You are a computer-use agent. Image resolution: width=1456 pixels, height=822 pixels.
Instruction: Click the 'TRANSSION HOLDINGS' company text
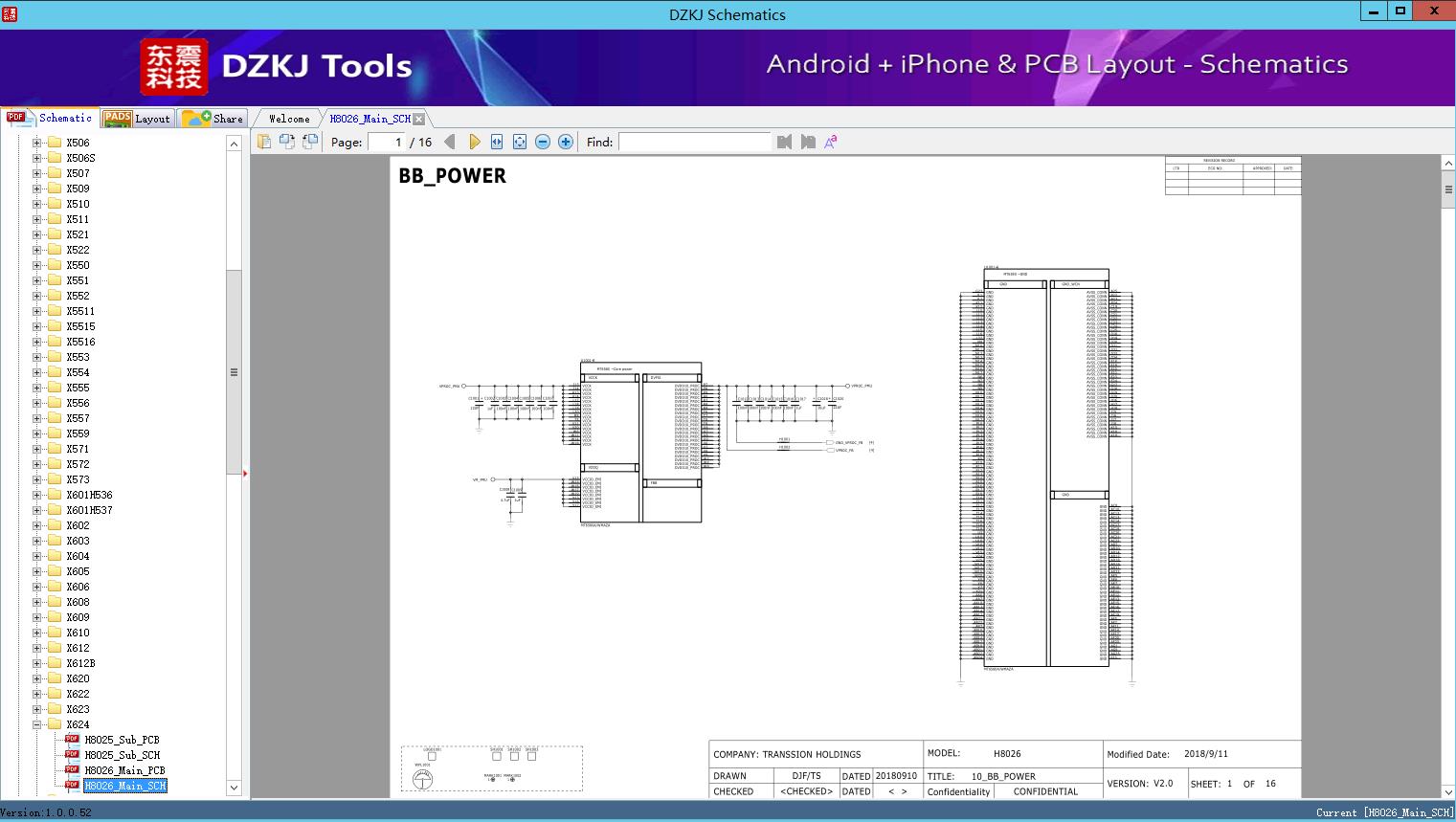[812, 754]
